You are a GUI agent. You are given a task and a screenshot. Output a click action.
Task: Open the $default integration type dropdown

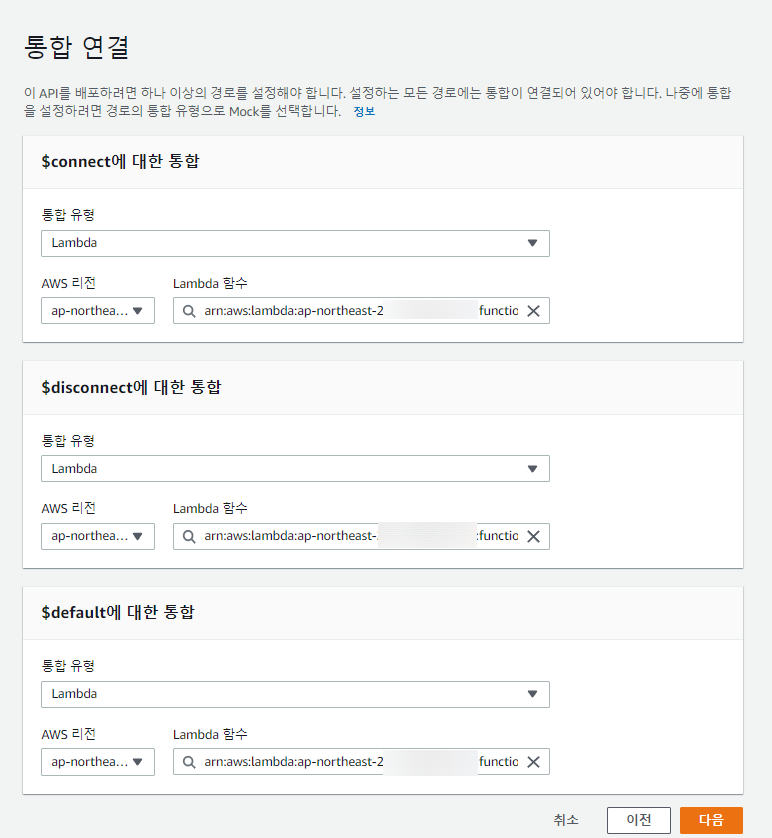[295, 694]
